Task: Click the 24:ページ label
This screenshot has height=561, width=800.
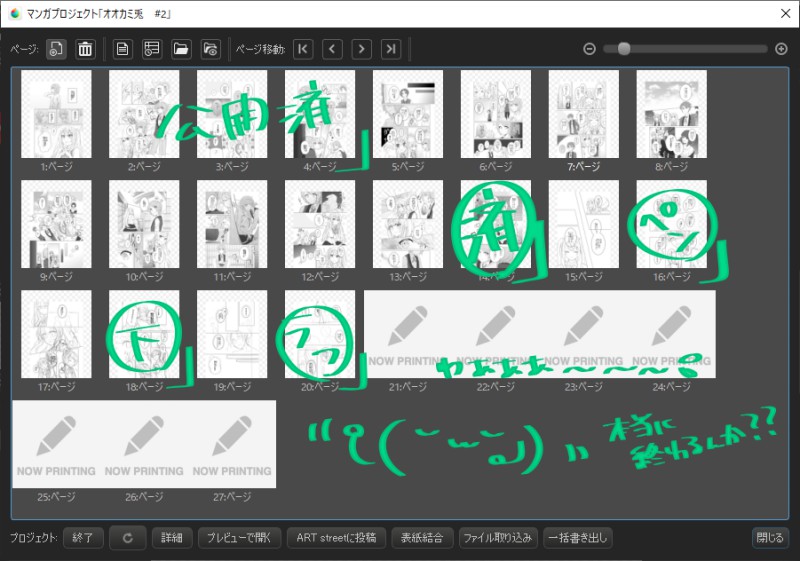Action: tap(671, 387)
